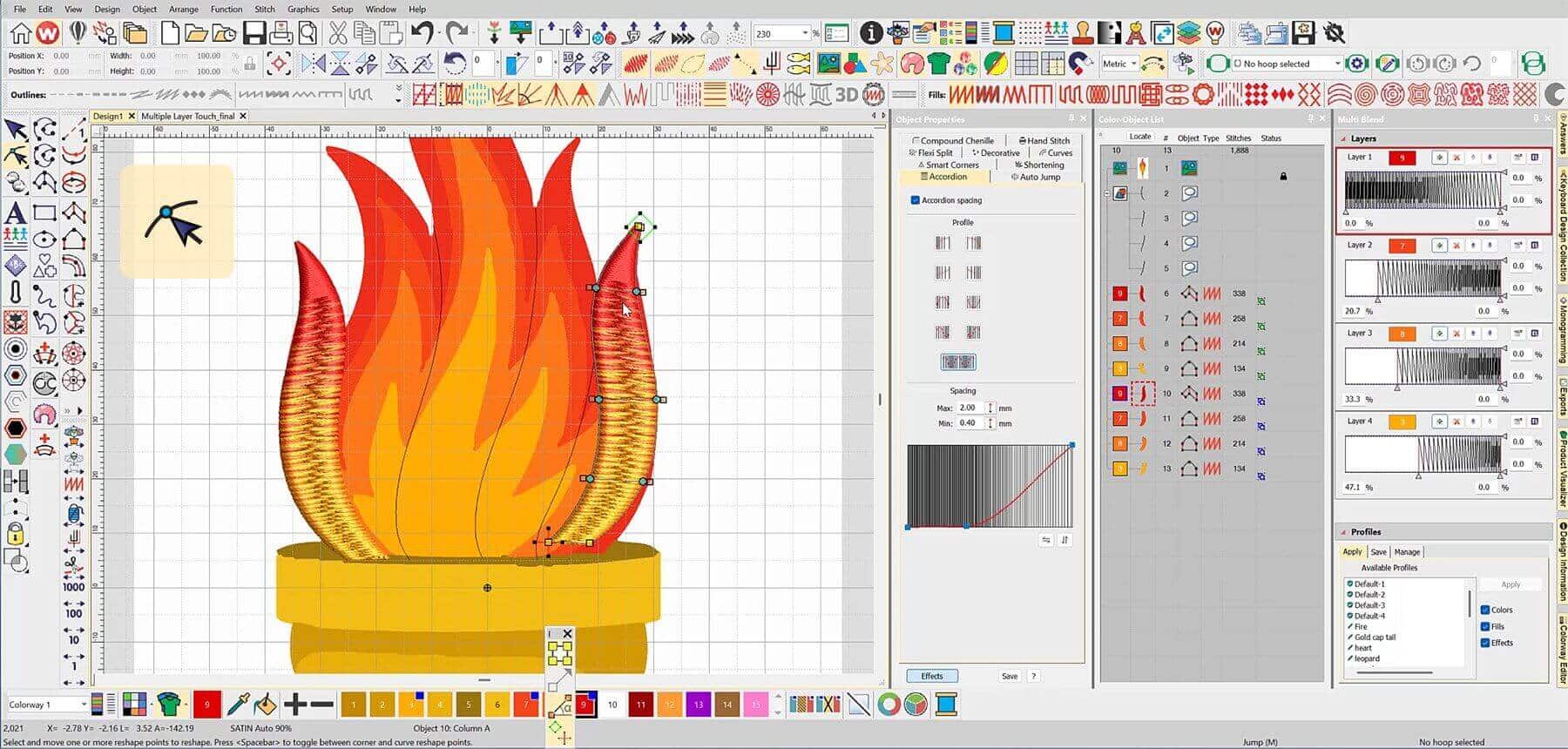This screenshot has height=749, width=1568.
Task: Open the zoom factor 230 dropdown
Action: point(805,34)
